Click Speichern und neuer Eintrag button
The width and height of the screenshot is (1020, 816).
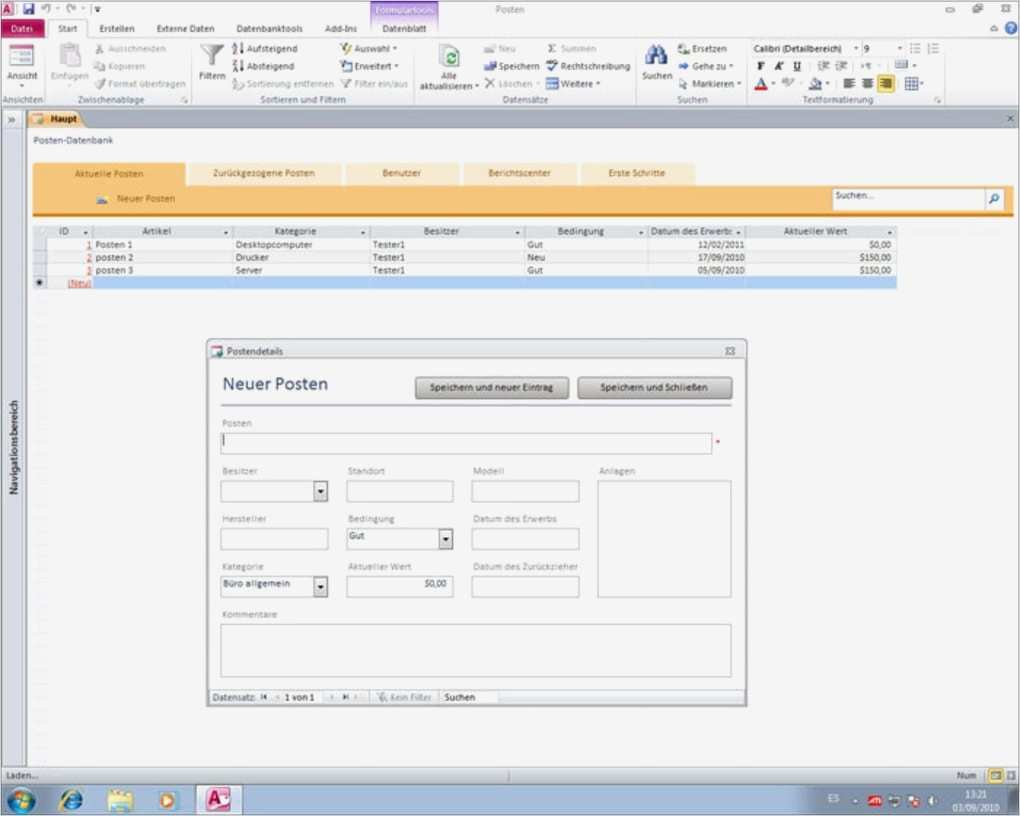click(492, 388)
